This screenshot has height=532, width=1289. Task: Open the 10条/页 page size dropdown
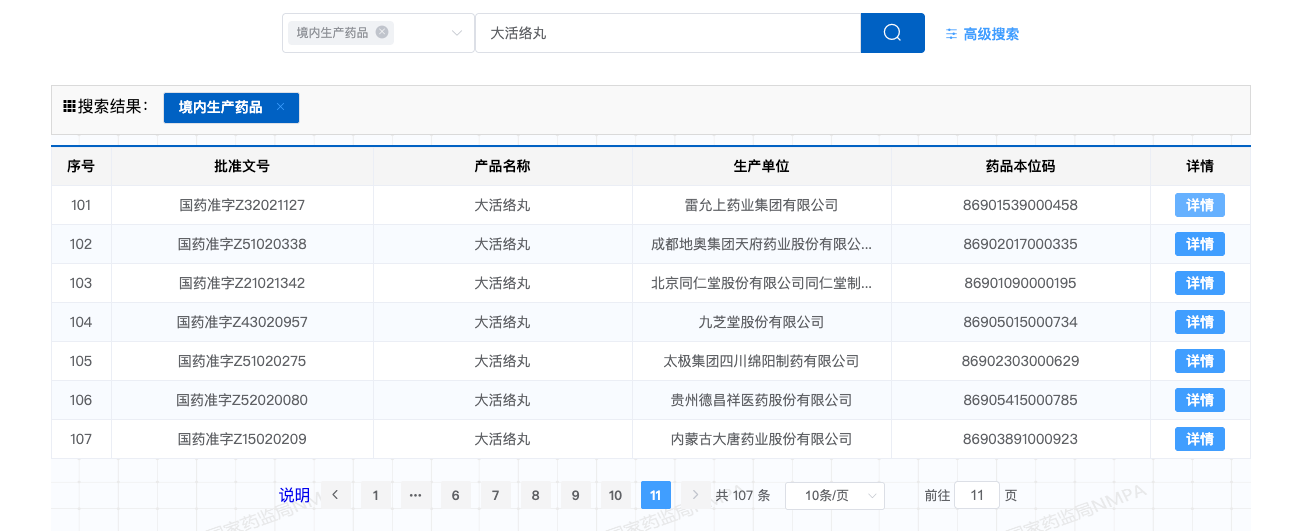click(834, 495)
